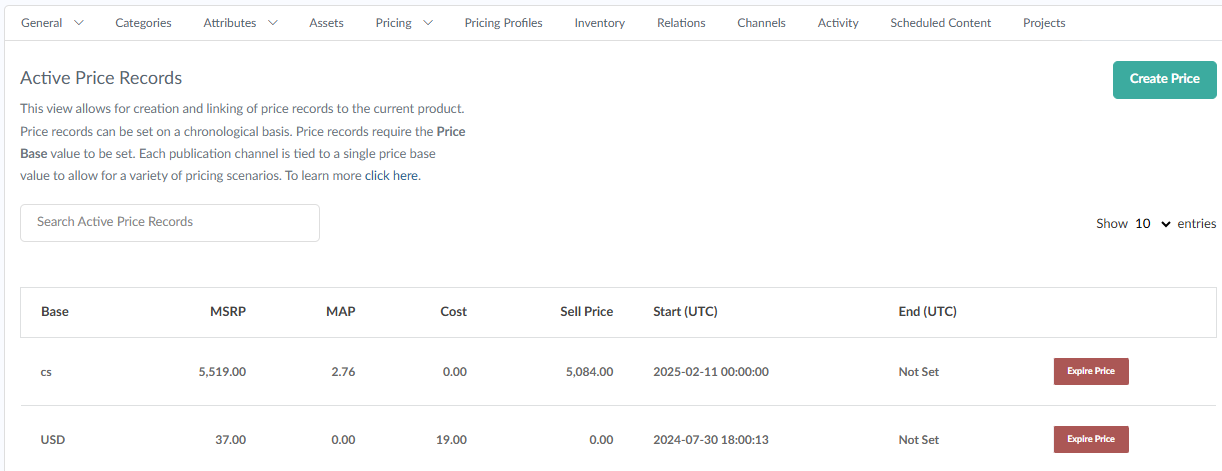Sort by the Start (UTC) column header
Screen dimensions: 1222x471
coord(685,312)
